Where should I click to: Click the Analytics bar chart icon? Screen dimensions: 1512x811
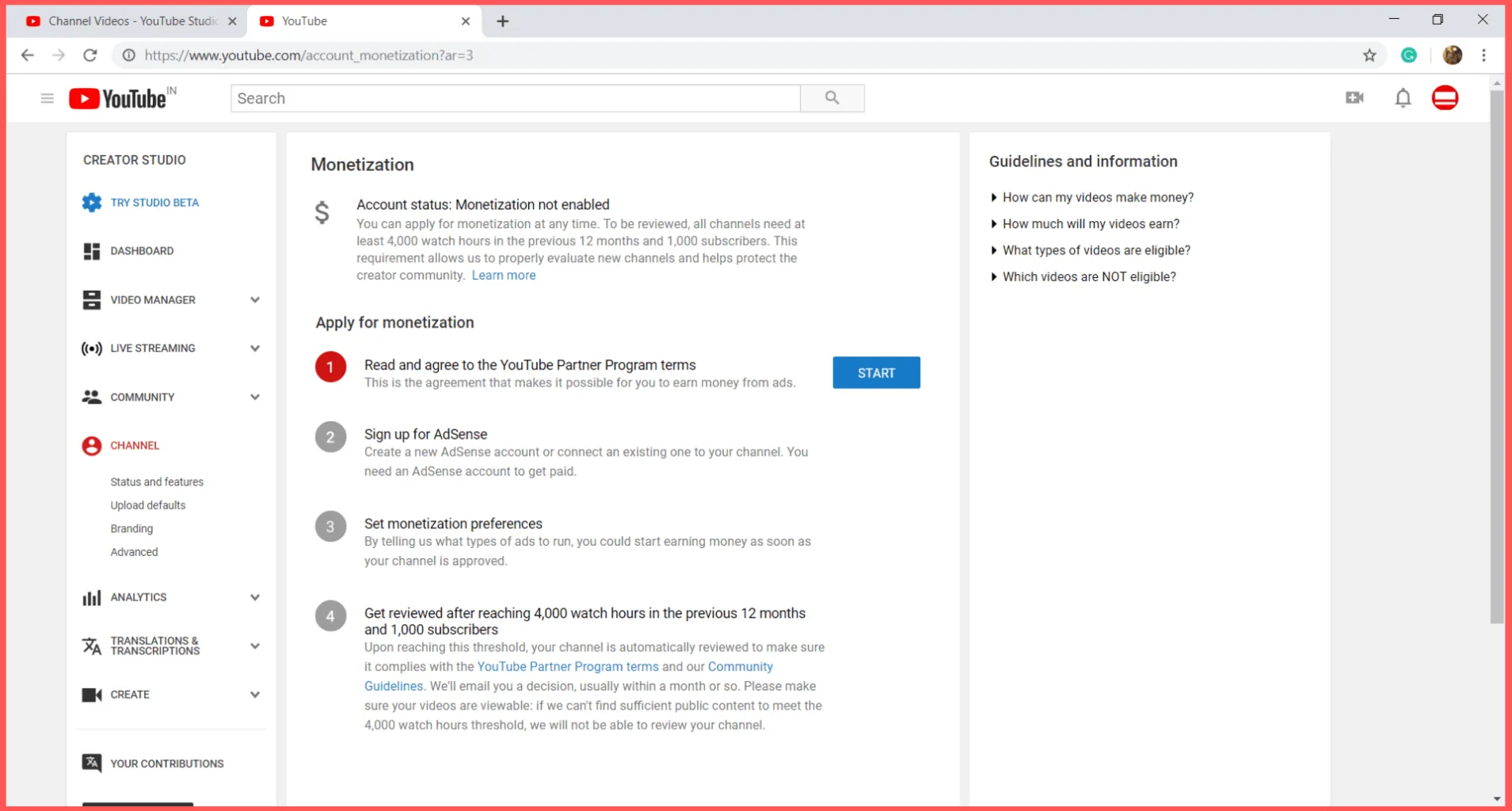click(92, 597)
